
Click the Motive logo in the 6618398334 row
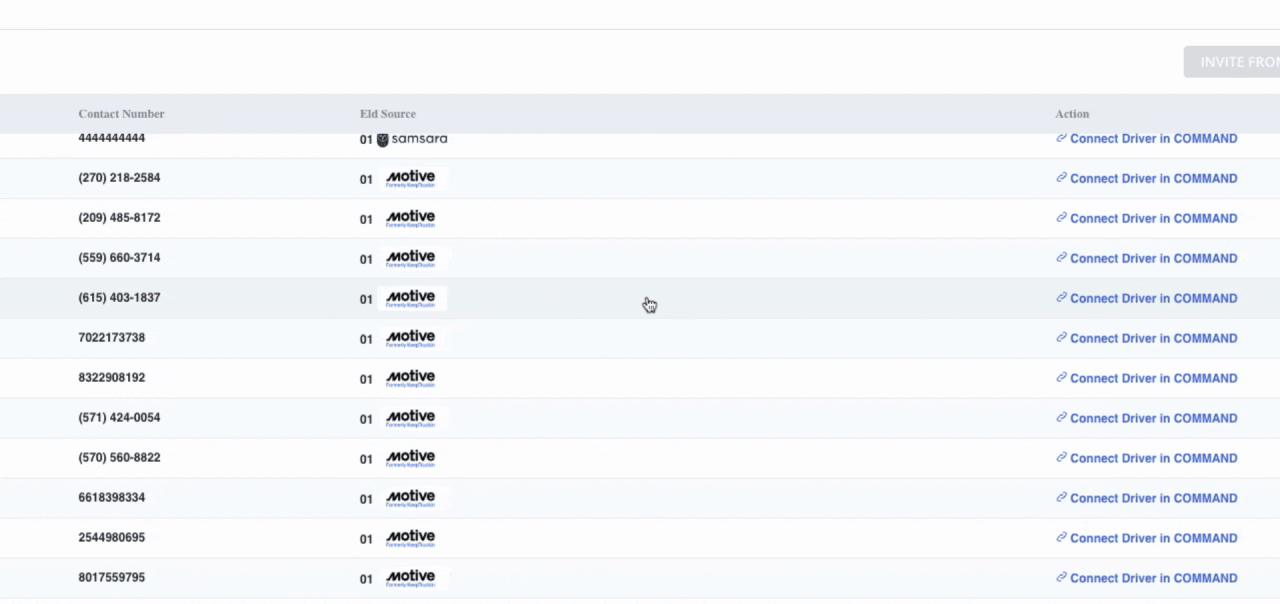[411, 498]
